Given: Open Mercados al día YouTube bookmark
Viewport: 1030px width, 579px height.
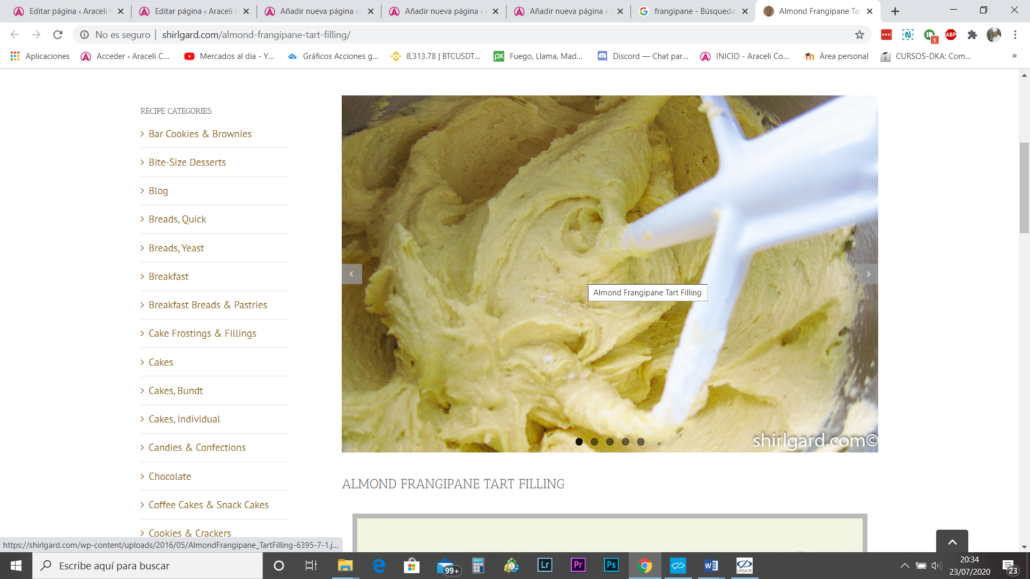Looking at the screenshot, I should [229, 57].
